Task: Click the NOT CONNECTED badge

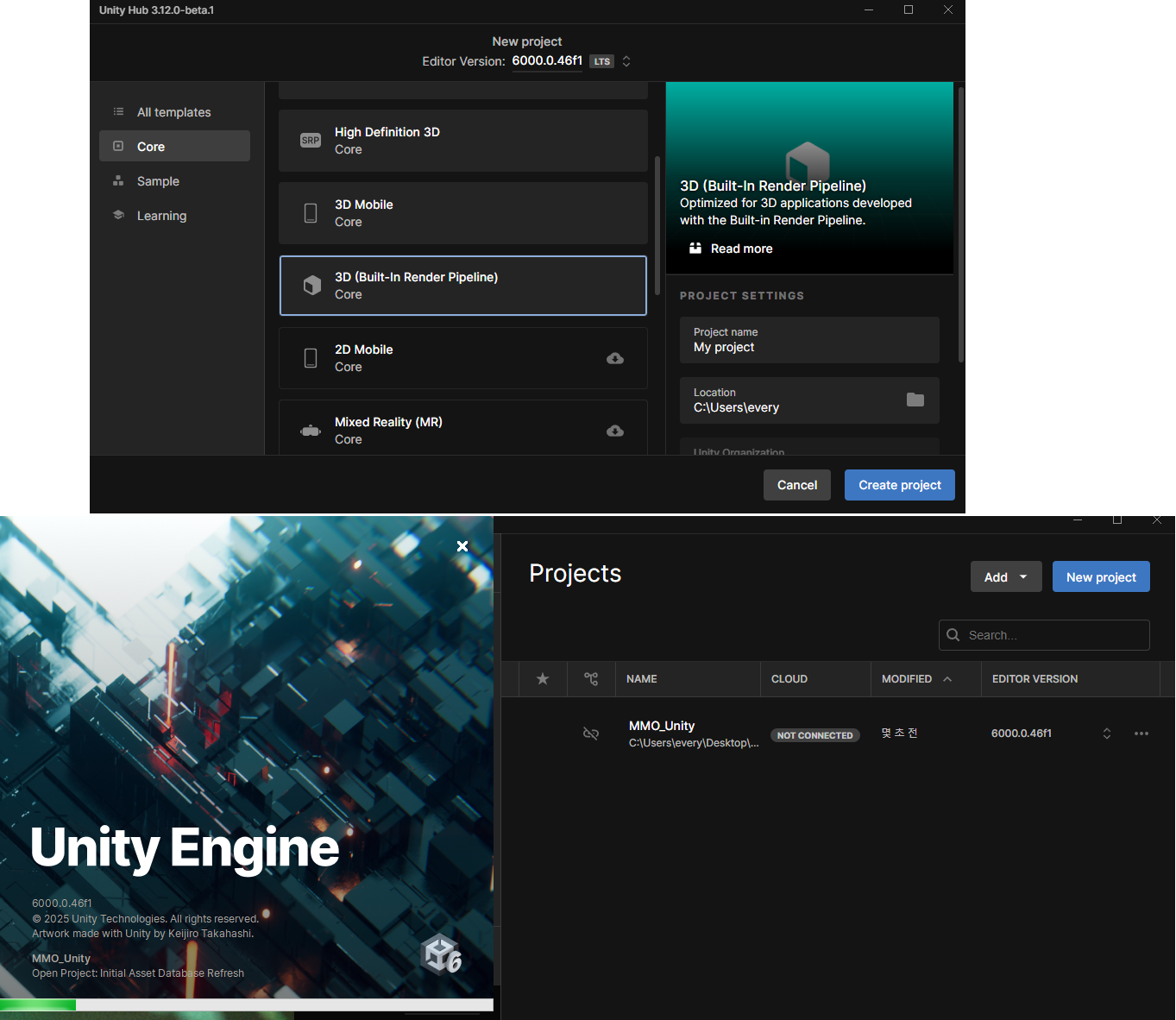Action: (x=814, y=735)
